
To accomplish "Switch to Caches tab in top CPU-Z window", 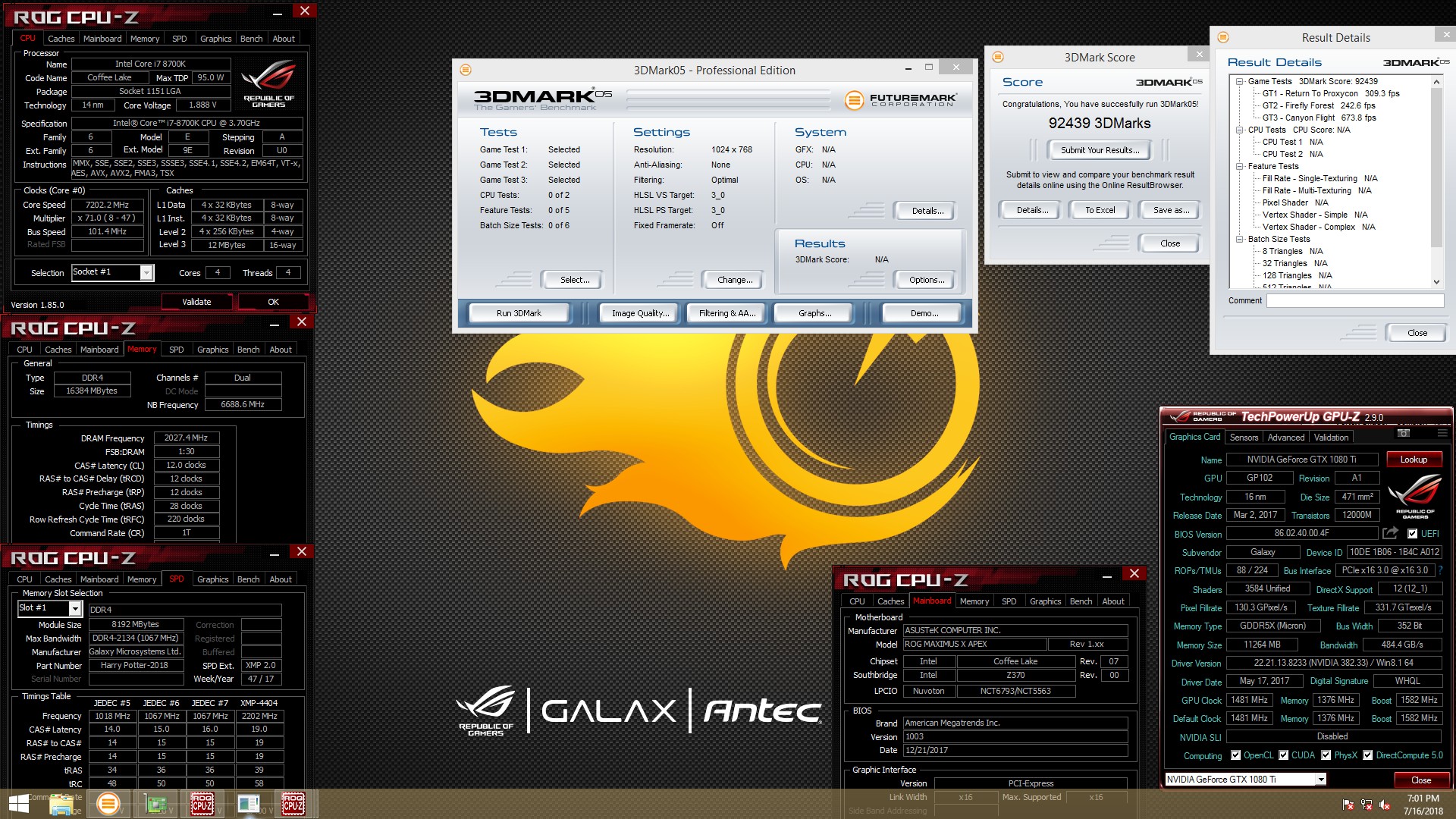I will (x=61, y=39).
